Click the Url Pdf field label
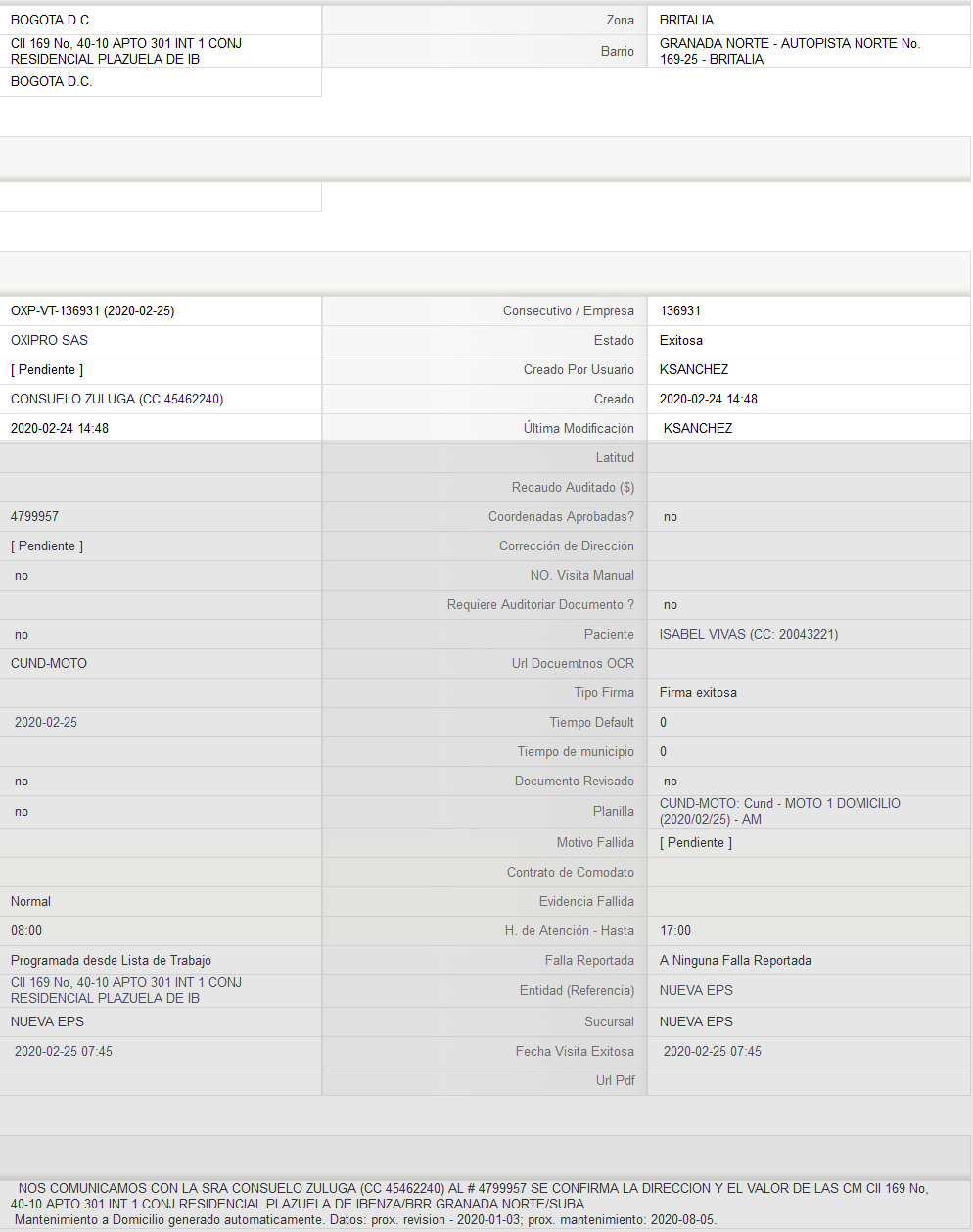The image size is (973, 1232). 615,1080
